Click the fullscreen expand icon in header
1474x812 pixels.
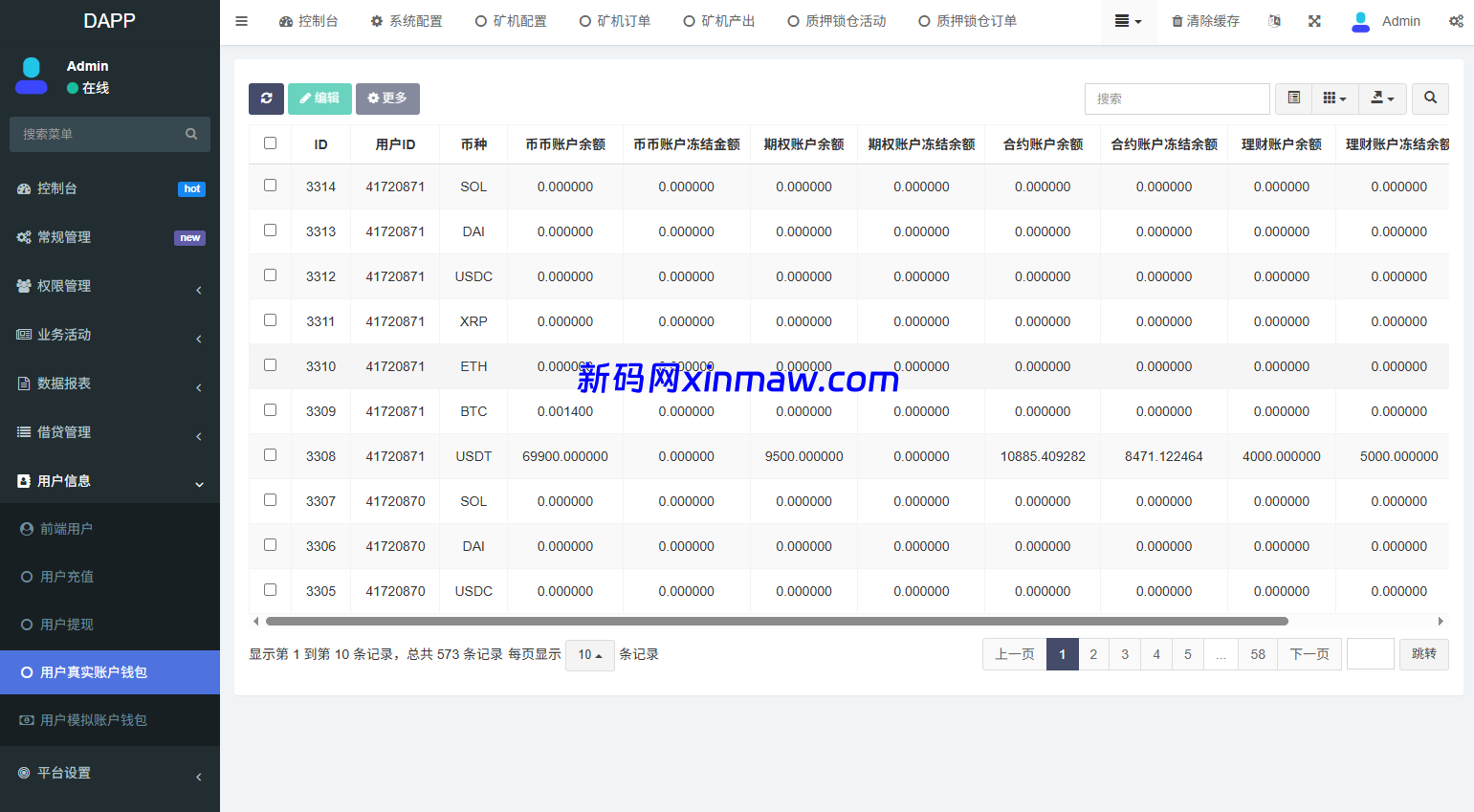tap(1314, 21)
